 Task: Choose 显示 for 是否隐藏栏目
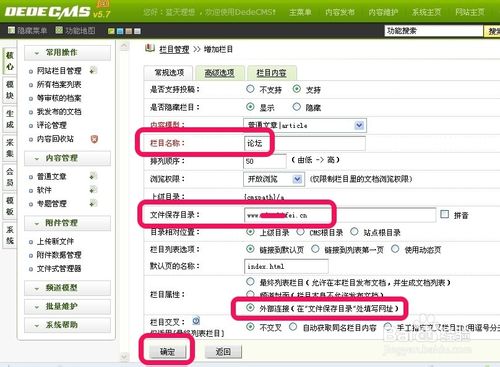[x=250, y=107]
